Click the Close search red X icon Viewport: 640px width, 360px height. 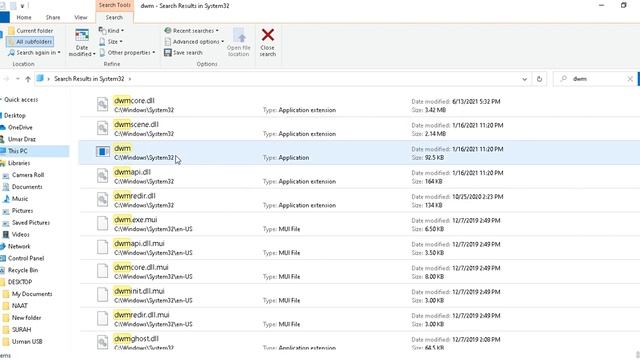(268, 35)
